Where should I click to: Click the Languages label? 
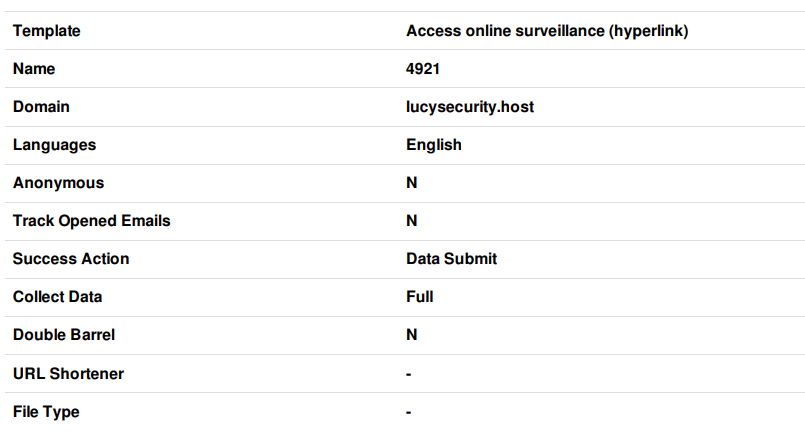coord(54,145)
